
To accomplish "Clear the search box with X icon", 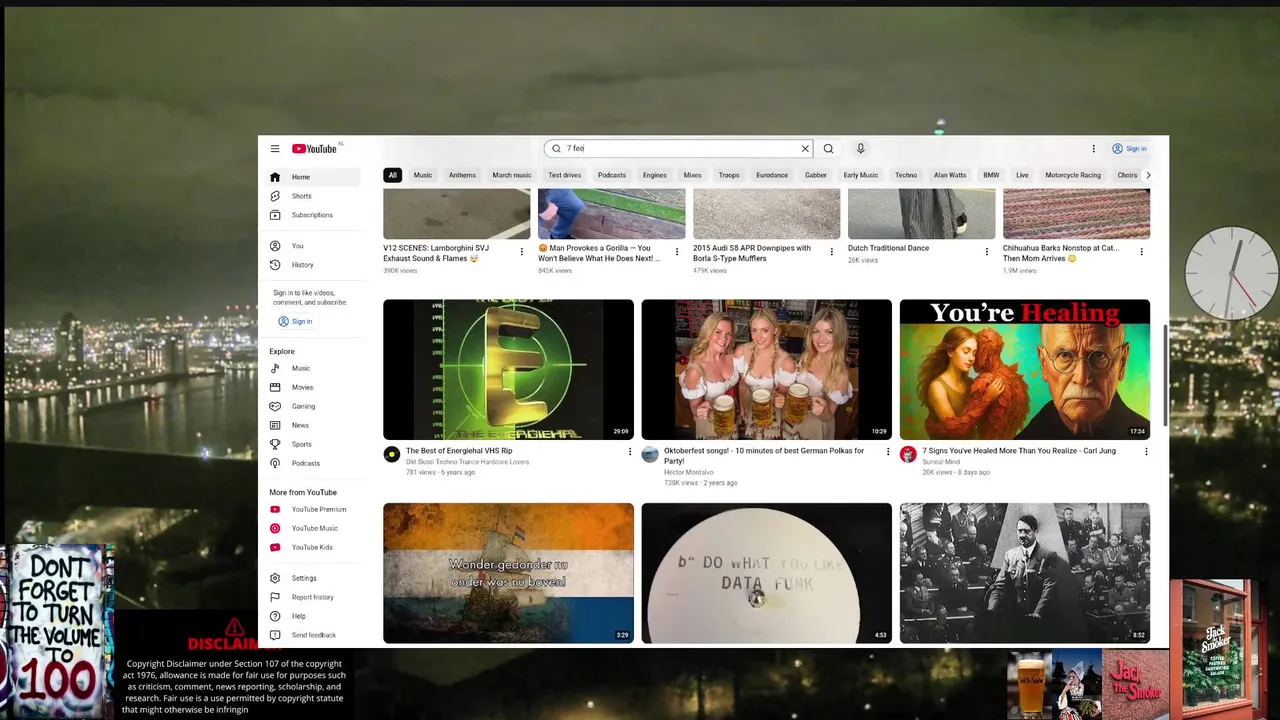I will point(805,149).
